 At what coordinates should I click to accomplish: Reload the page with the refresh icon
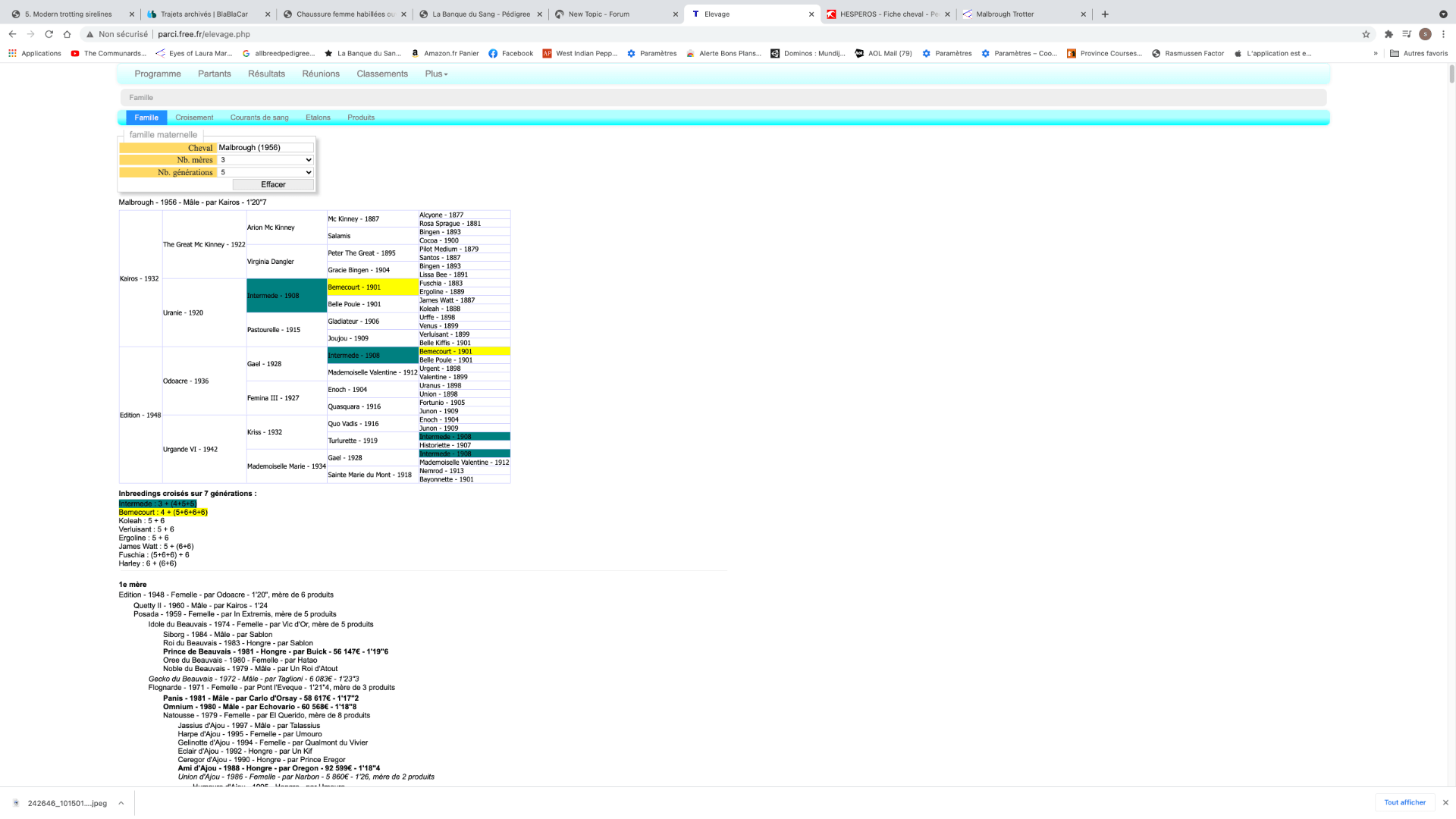coord(49,34)
